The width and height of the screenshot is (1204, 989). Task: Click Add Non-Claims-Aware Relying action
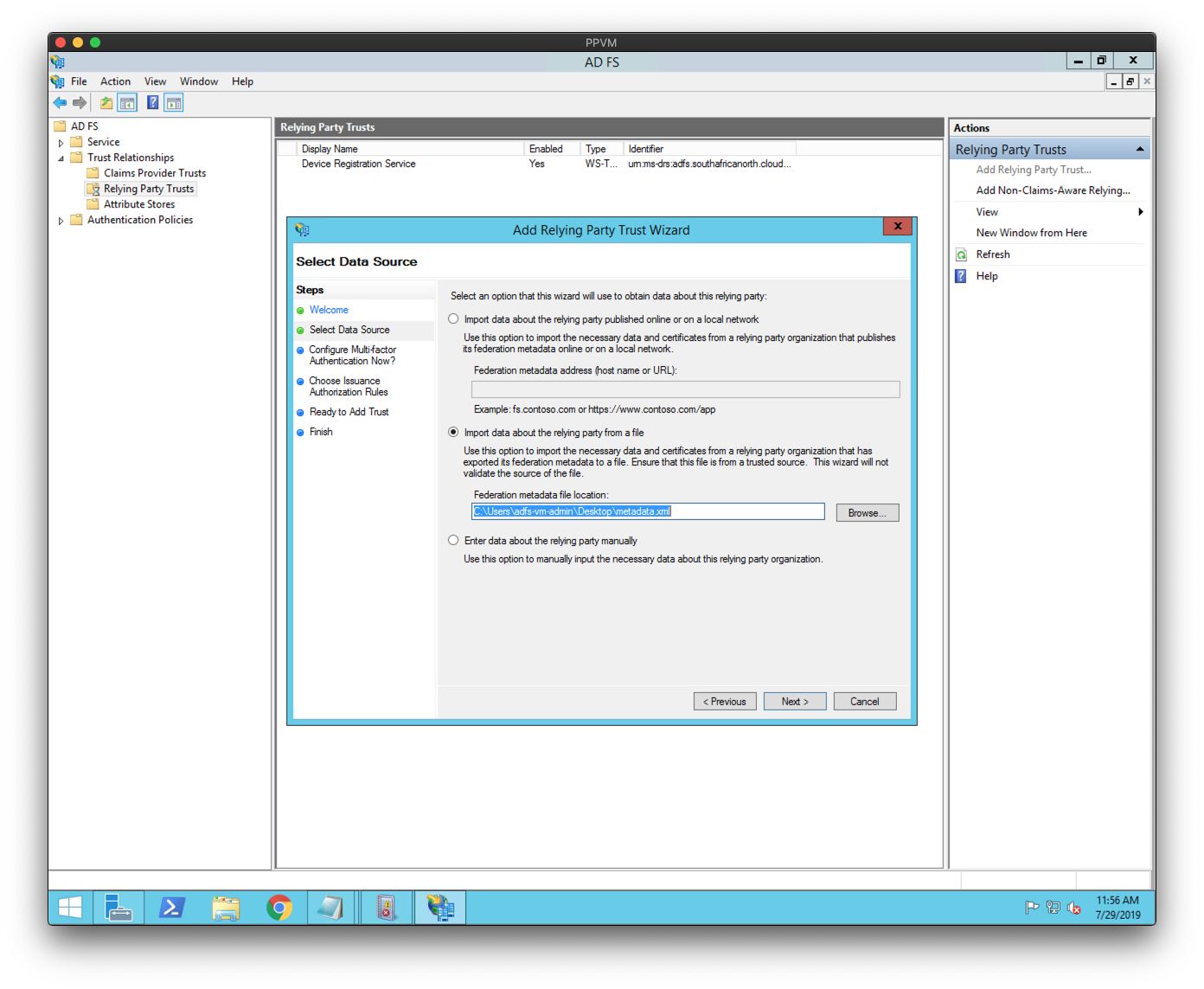(1053, 190)
